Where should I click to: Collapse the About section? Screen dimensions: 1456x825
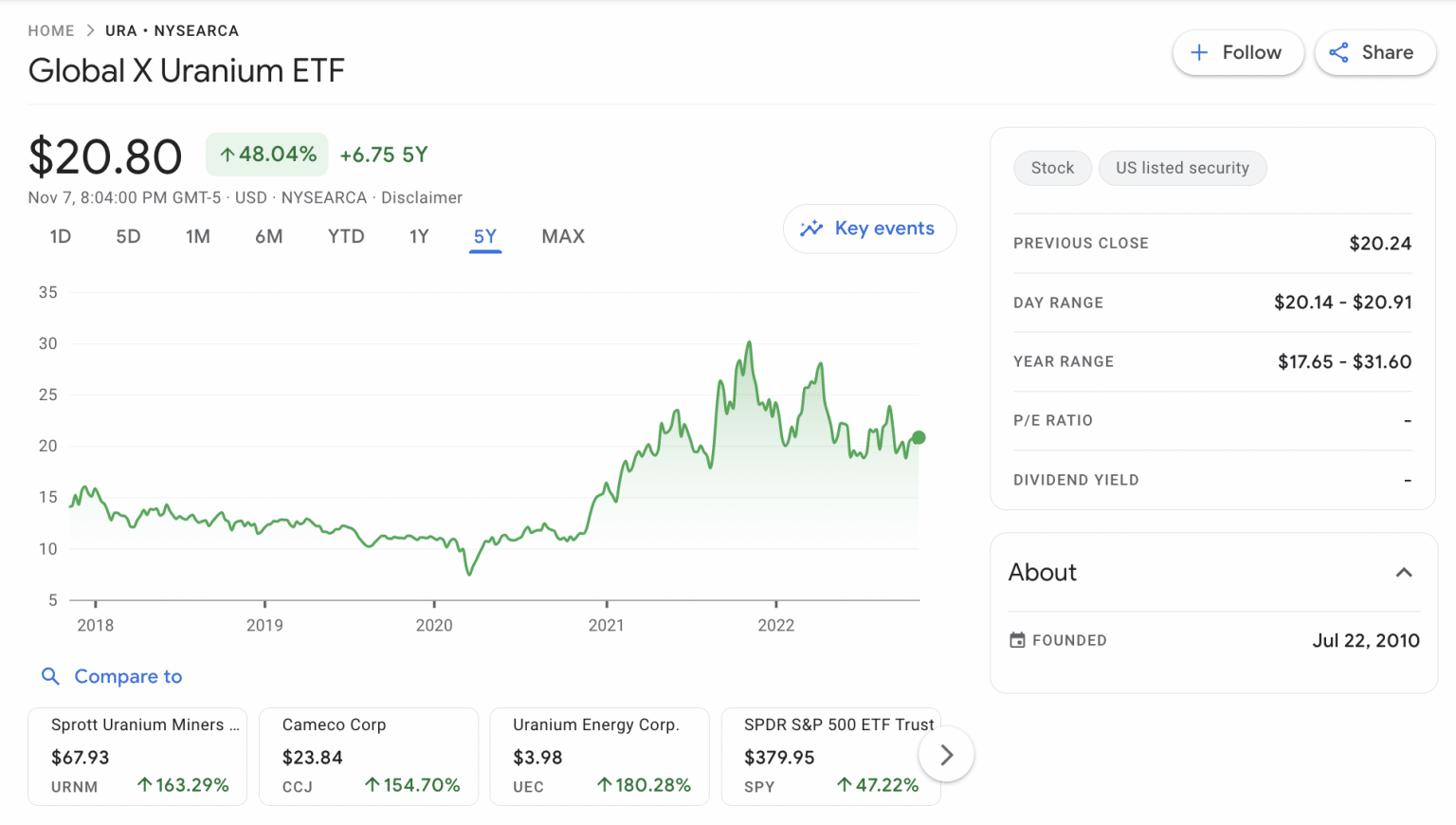[x=1404, y=572]
